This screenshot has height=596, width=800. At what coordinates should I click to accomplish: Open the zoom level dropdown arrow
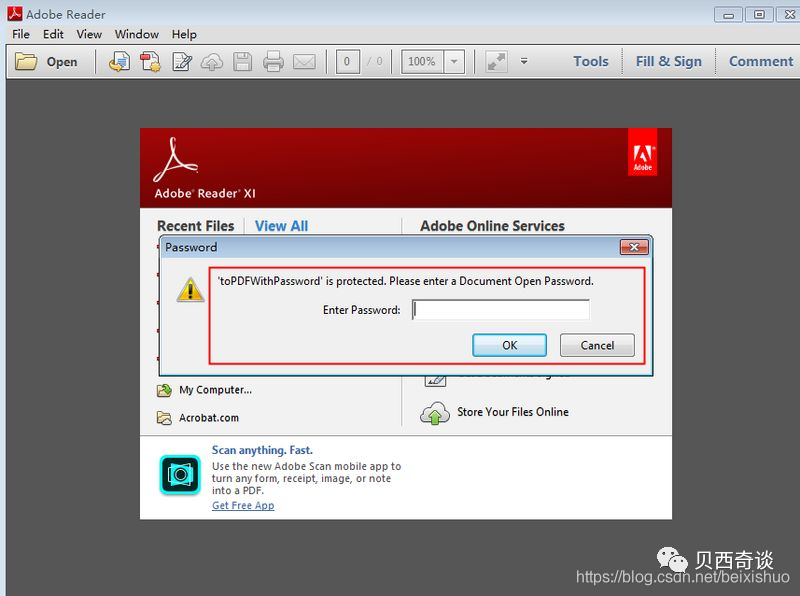tap(454, 62)
